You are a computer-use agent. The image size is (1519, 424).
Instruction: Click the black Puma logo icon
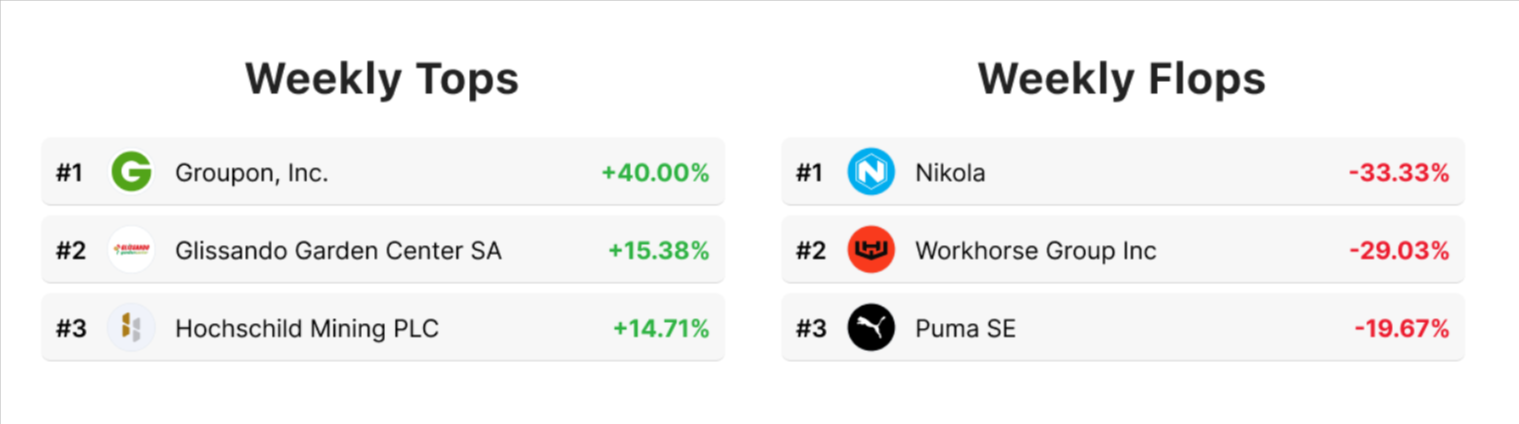coord(871,328)
